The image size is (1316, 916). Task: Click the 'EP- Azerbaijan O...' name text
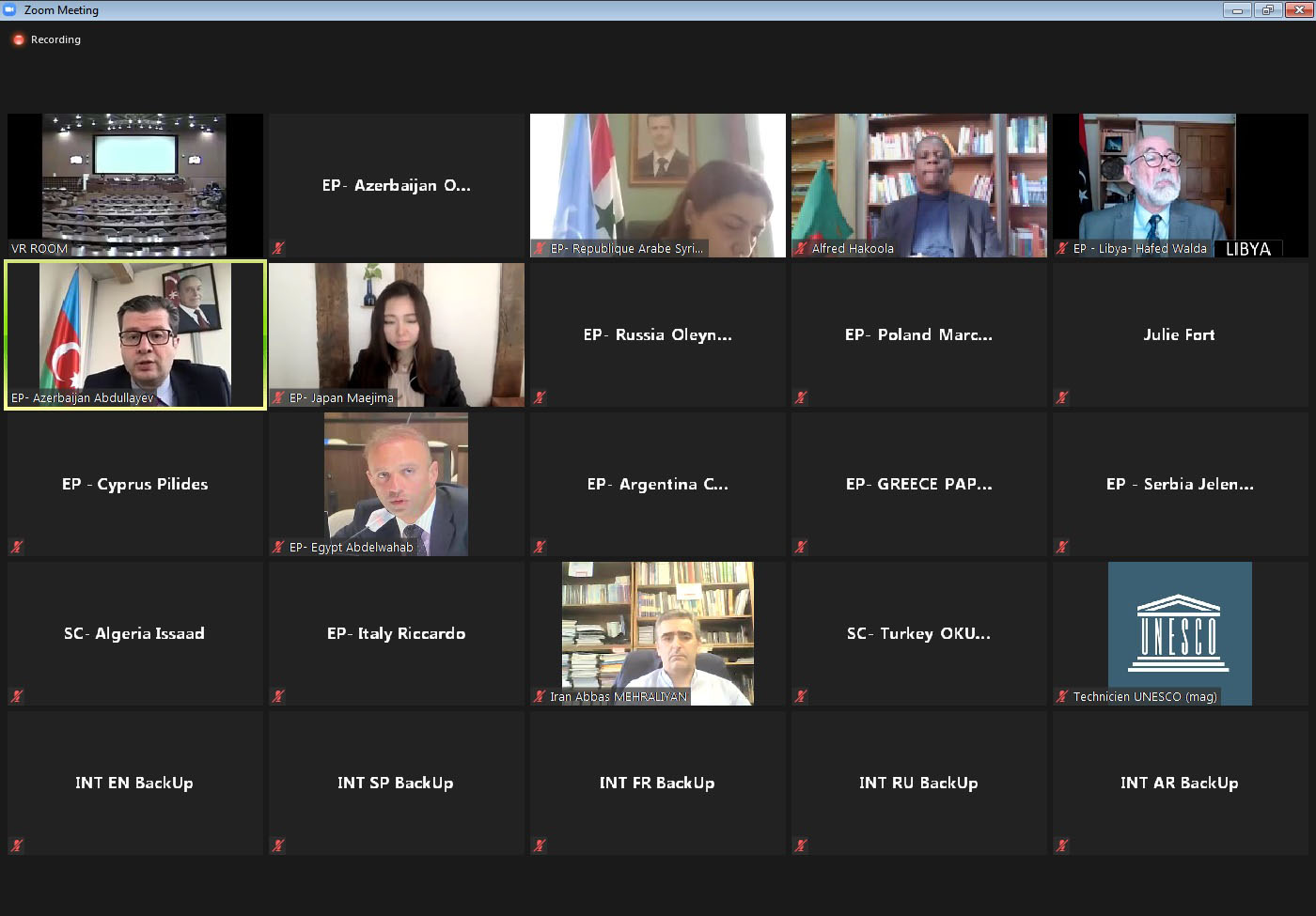pos(397,185)
